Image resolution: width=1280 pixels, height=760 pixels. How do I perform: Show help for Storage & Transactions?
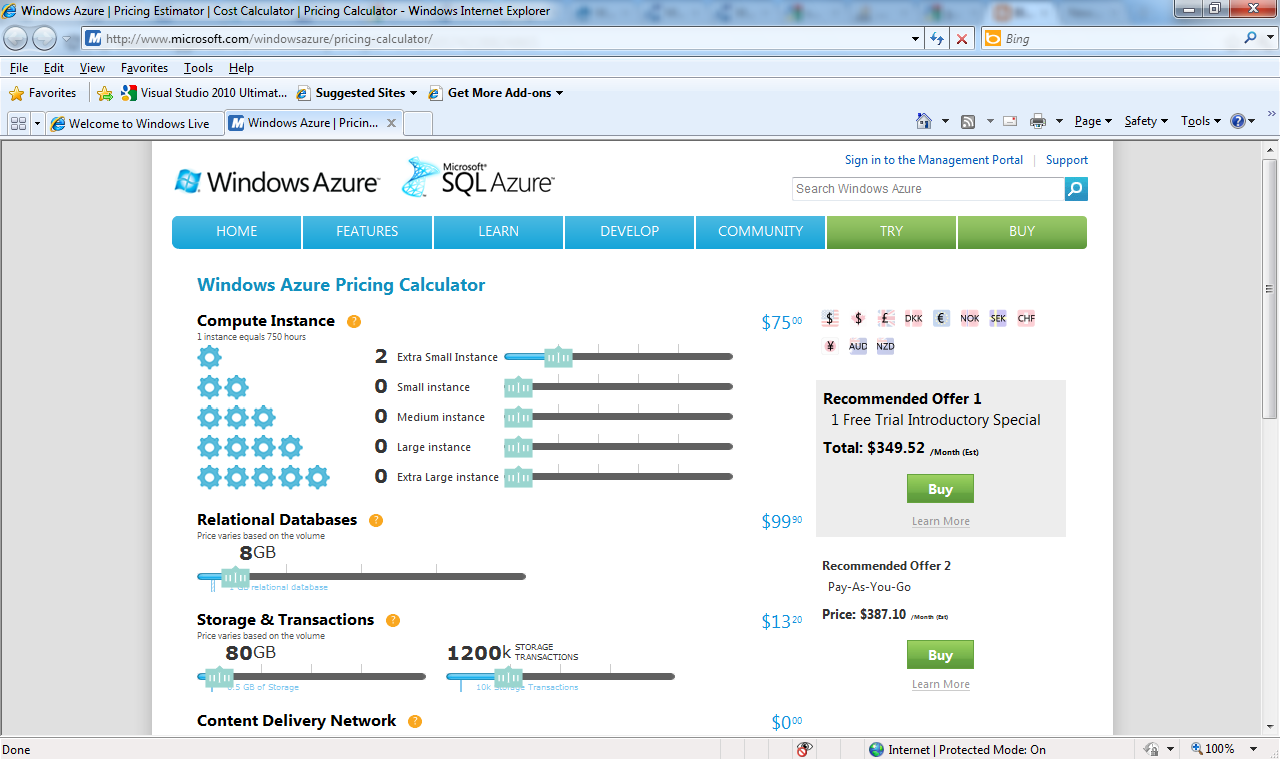point(393,620)
